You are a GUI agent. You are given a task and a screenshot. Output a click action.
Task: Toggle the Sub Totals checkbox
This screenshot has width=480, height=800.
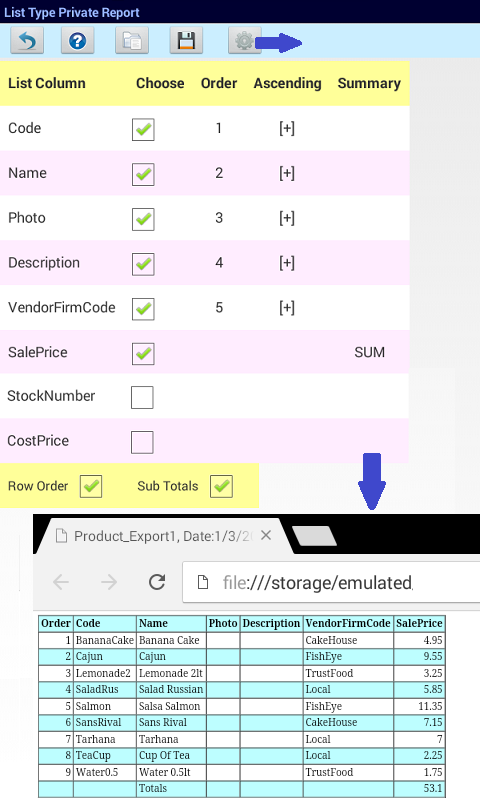(221, 486)
